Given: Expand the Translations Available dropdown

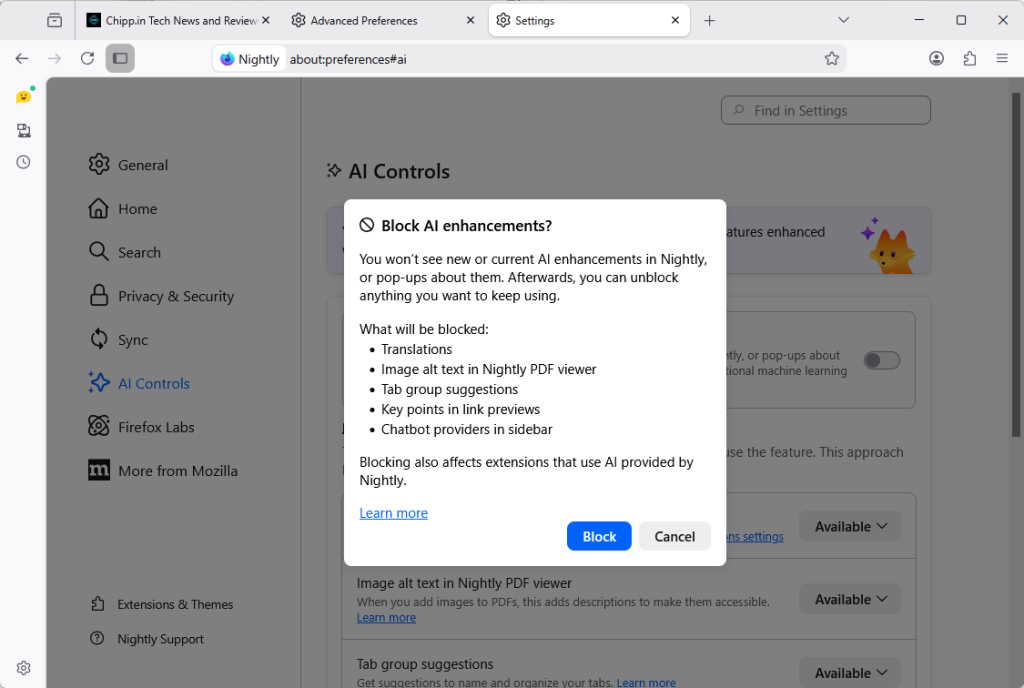Looking at the screenshot, I should tap(849, 526).
